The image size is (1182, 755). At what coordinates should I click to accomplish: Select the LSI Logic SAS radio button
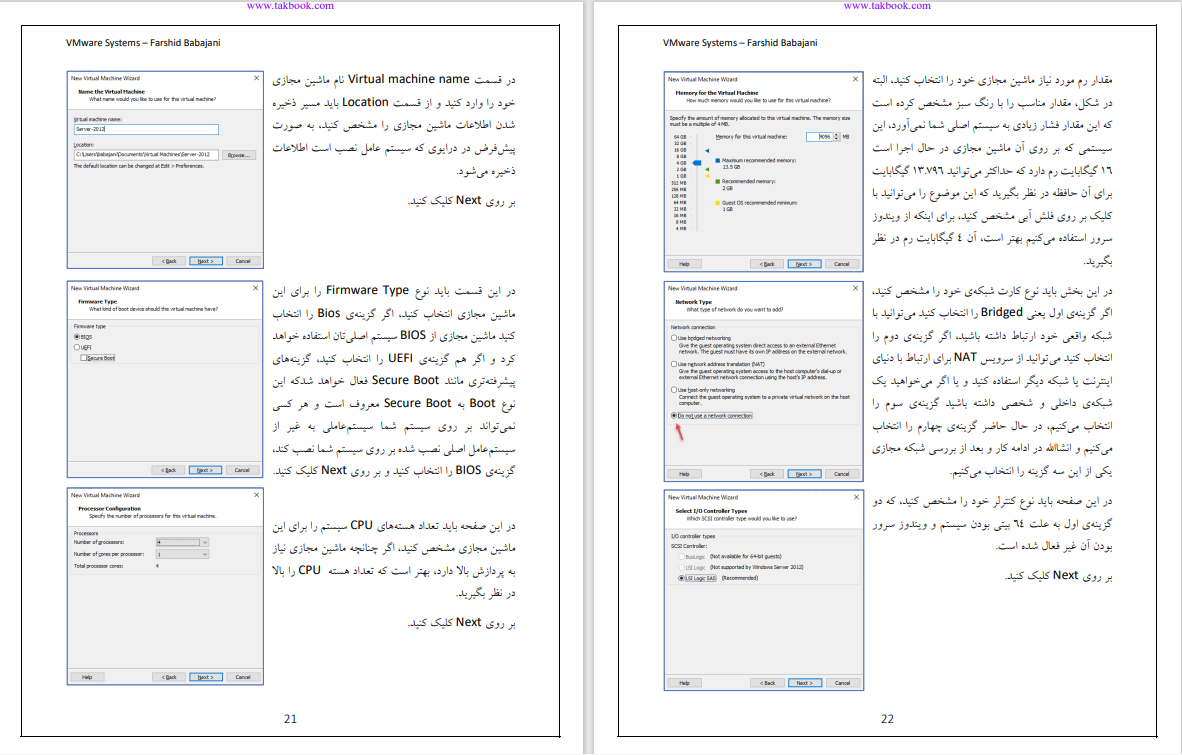[x=681, y=579]
